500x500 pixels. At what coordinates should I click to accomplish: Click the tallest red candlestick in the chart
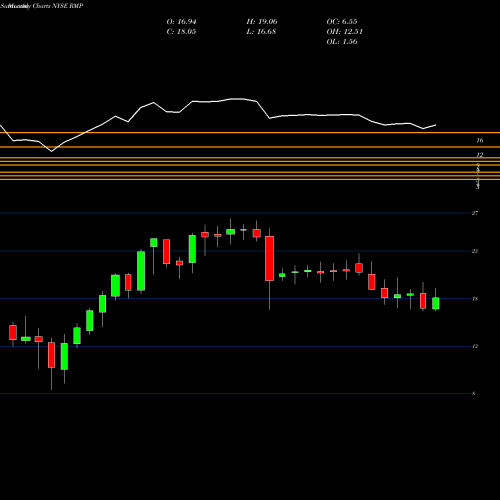point(269,258)
